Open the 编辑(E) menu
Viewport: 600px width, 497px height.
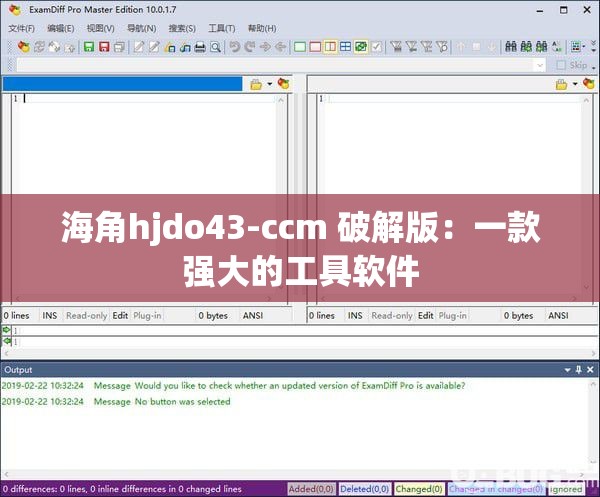point(60,28)
